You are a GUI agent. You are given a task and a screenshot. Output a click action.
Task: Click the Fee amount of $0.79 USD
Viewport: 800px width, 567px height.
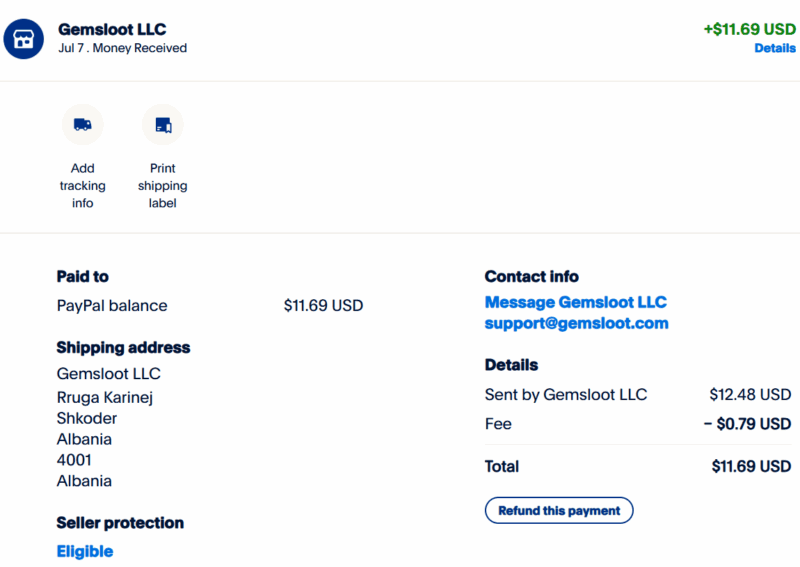pyautogui.click(x=747, y=424)
